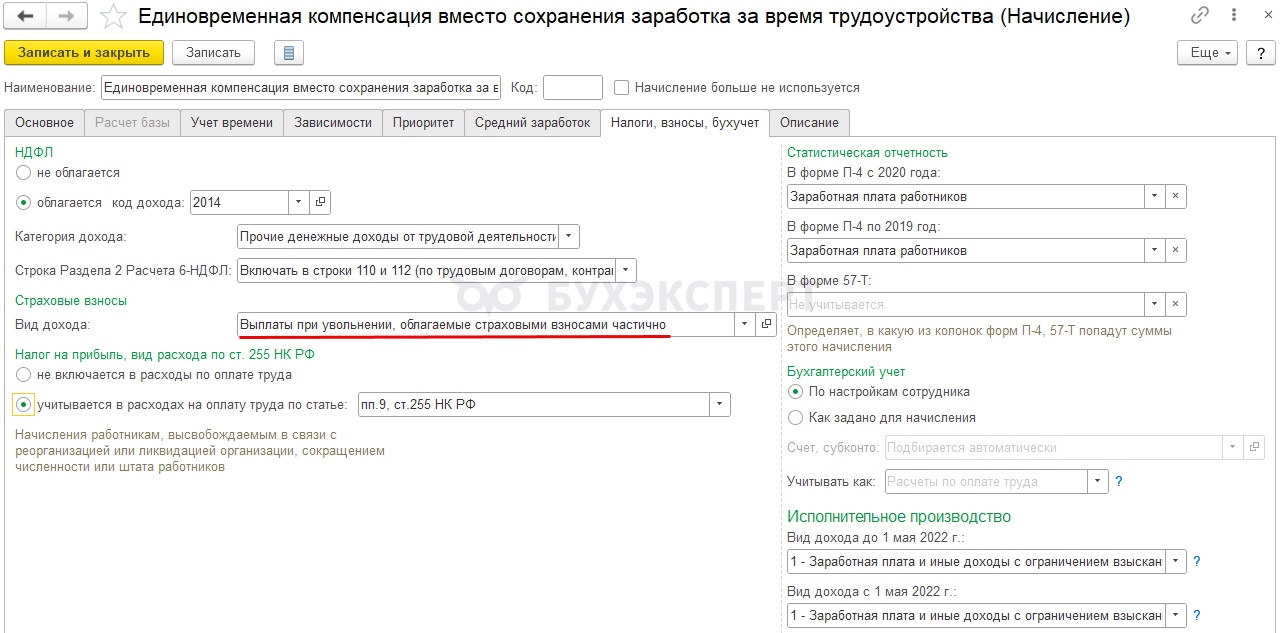
Task: Switch to the Основное tab
Action: [x=44, y=123]
